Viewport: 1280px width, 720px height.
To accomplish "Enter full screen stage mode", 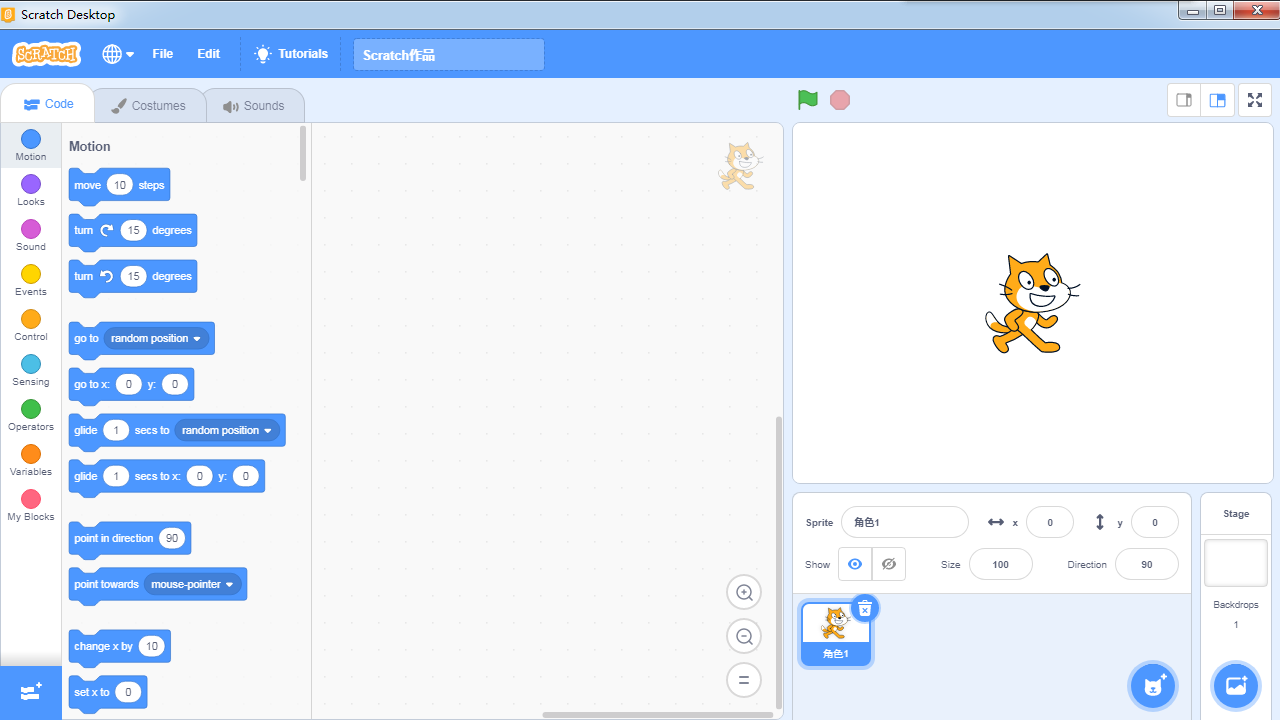I will point(1255,100).
